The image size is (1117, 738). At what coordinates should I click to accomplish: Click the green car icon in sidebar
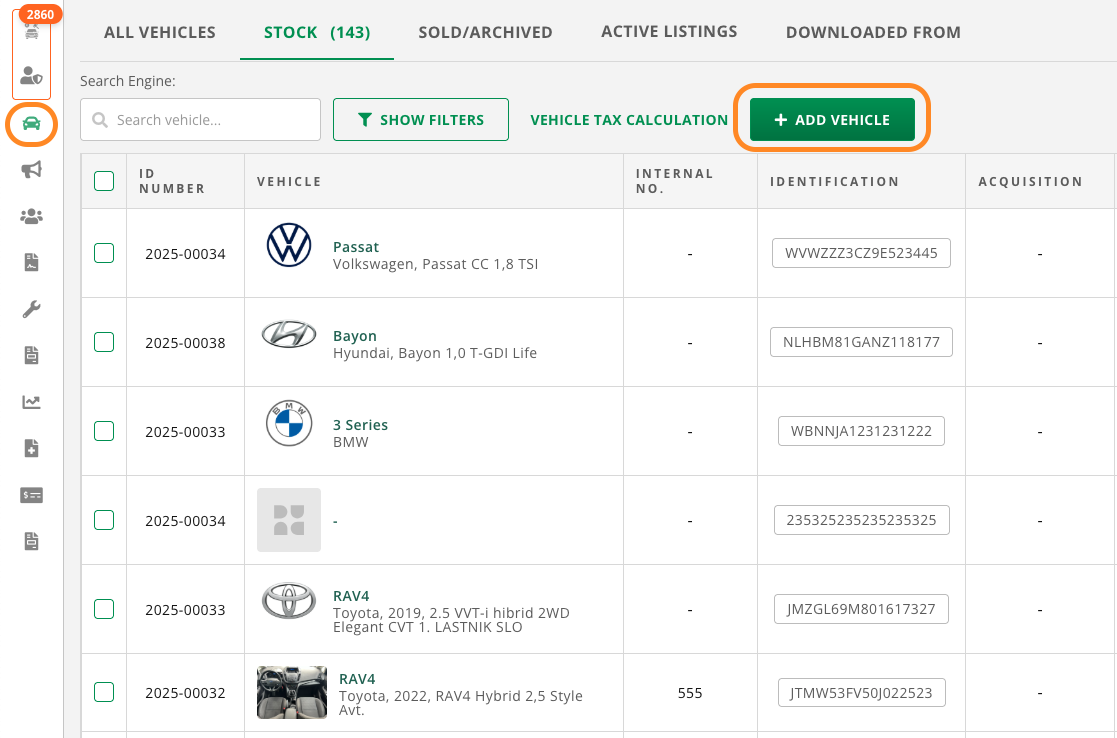[x=31, y=123]
